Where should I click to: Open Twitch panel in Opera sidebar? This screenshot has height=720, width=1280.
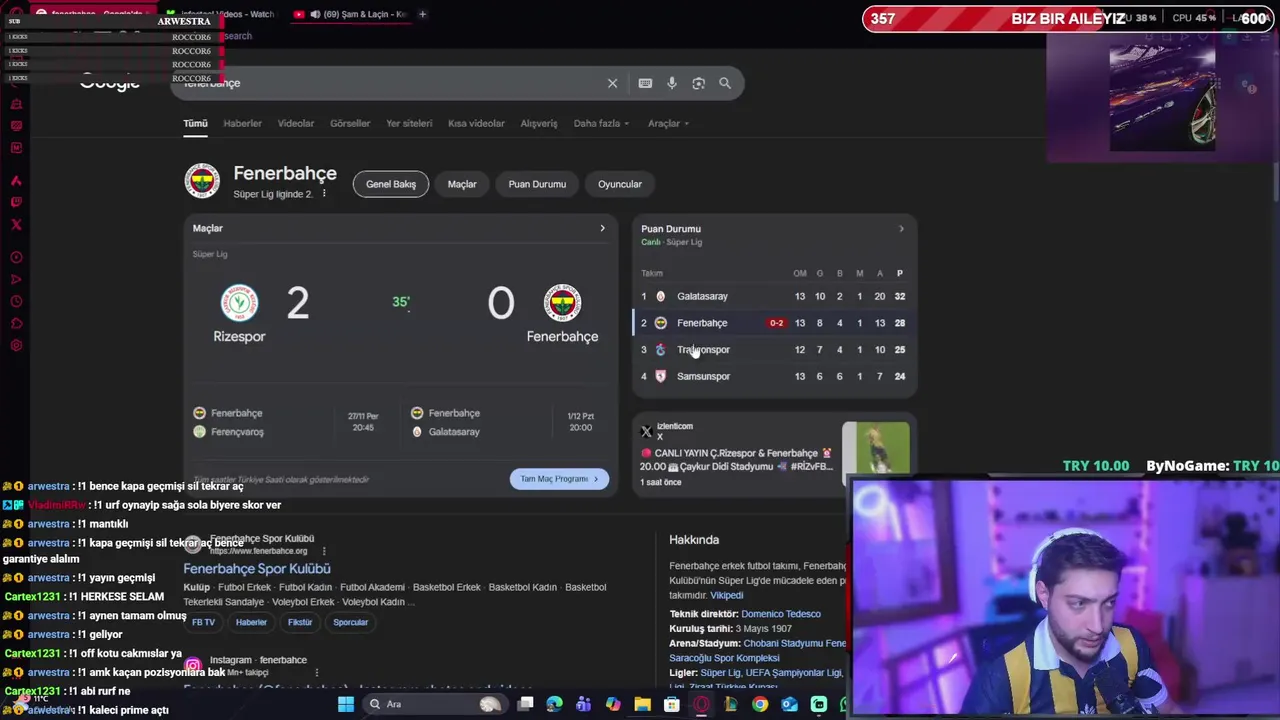[16, 202]
